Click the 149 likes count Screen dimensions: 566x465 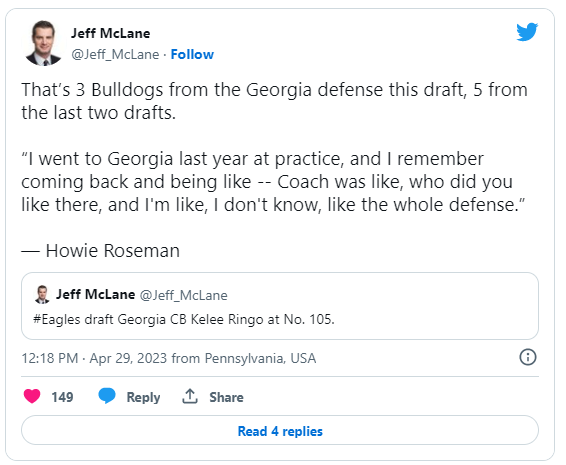pos(62,397)
